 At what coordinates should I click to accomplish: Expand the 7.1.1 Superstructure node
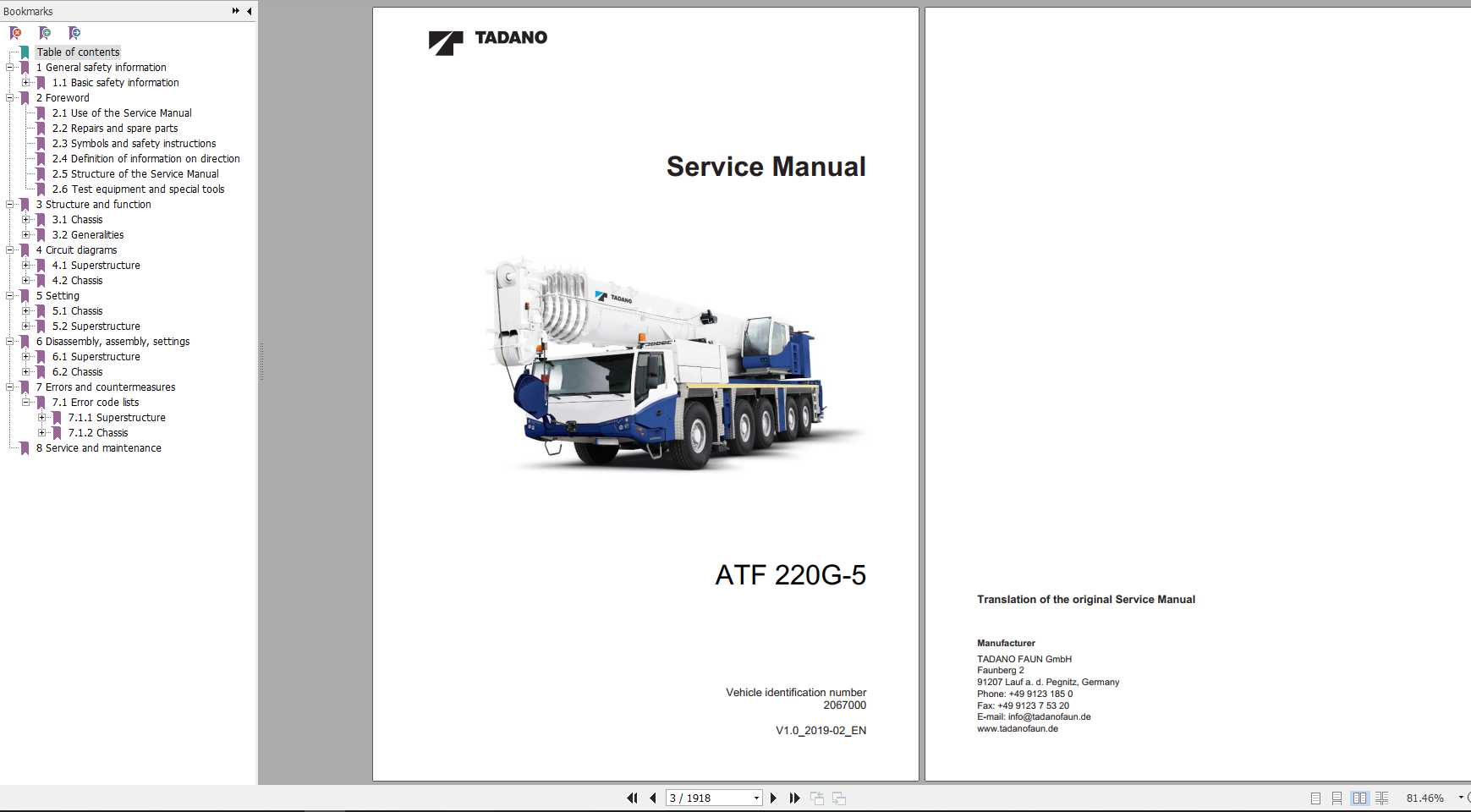coord(42,418)
